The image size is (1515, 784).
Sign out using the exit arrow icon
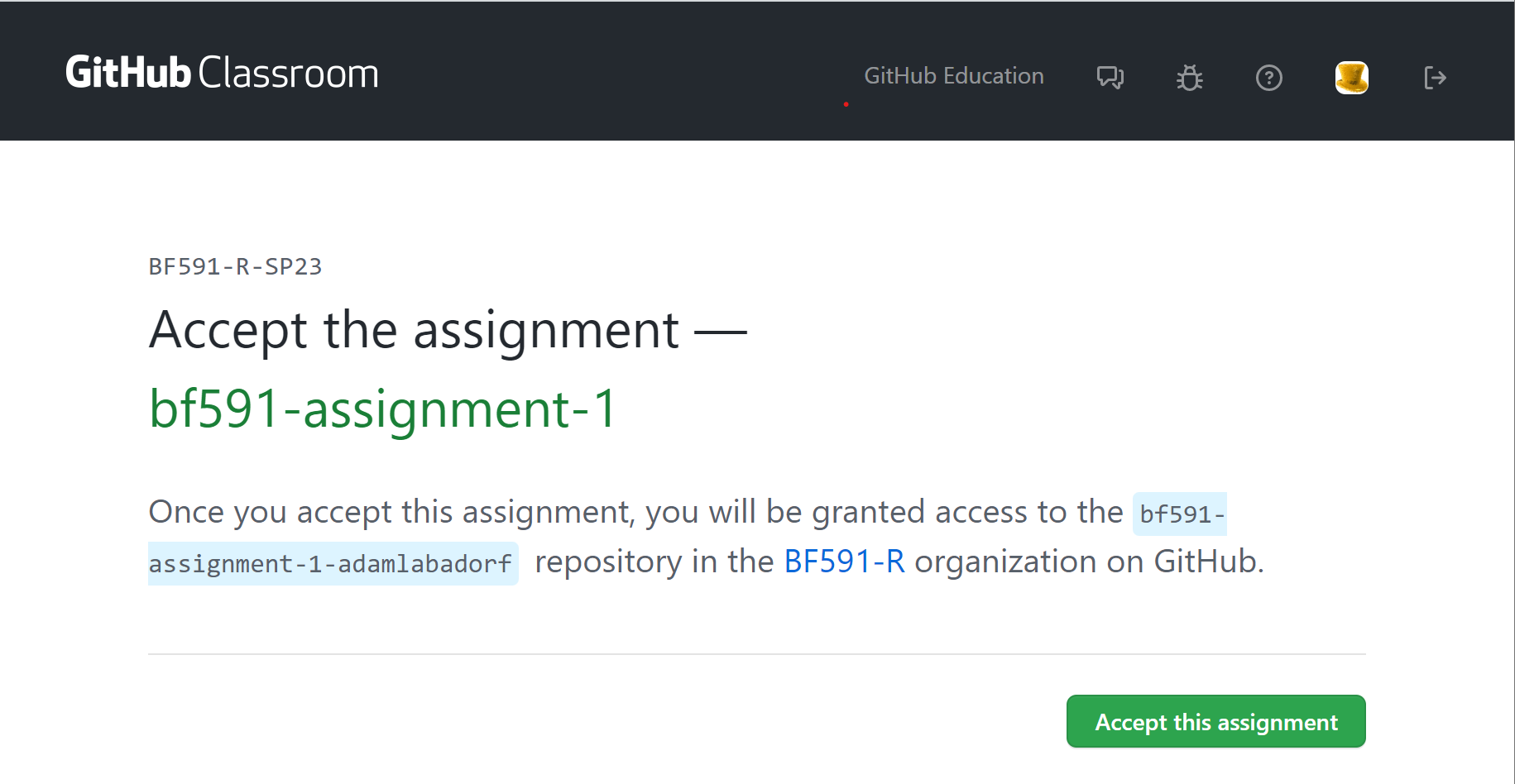(1434, 78)
